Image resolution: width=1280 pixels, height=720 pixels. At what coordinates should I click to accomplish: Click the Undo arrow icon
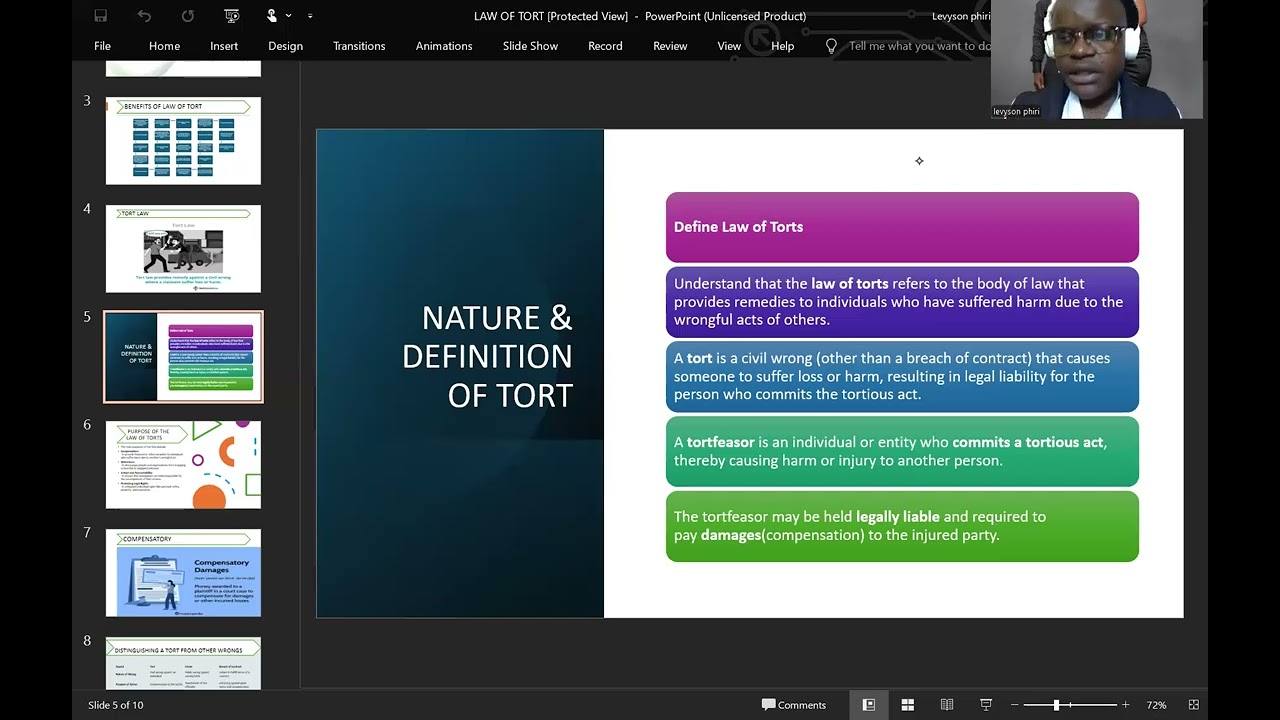pos(144,16)
